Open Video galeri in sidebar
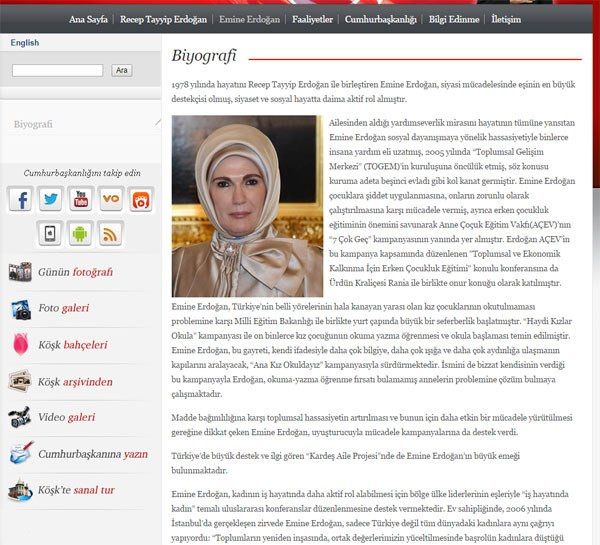Image resolution: width=600 pixels, height=545 pixels. coord(68,417)
